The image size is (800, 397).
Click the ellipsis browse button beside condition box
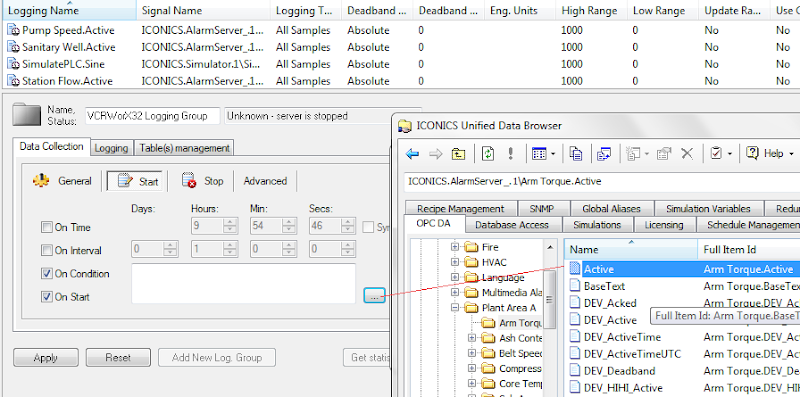click(x=374, y=295)
